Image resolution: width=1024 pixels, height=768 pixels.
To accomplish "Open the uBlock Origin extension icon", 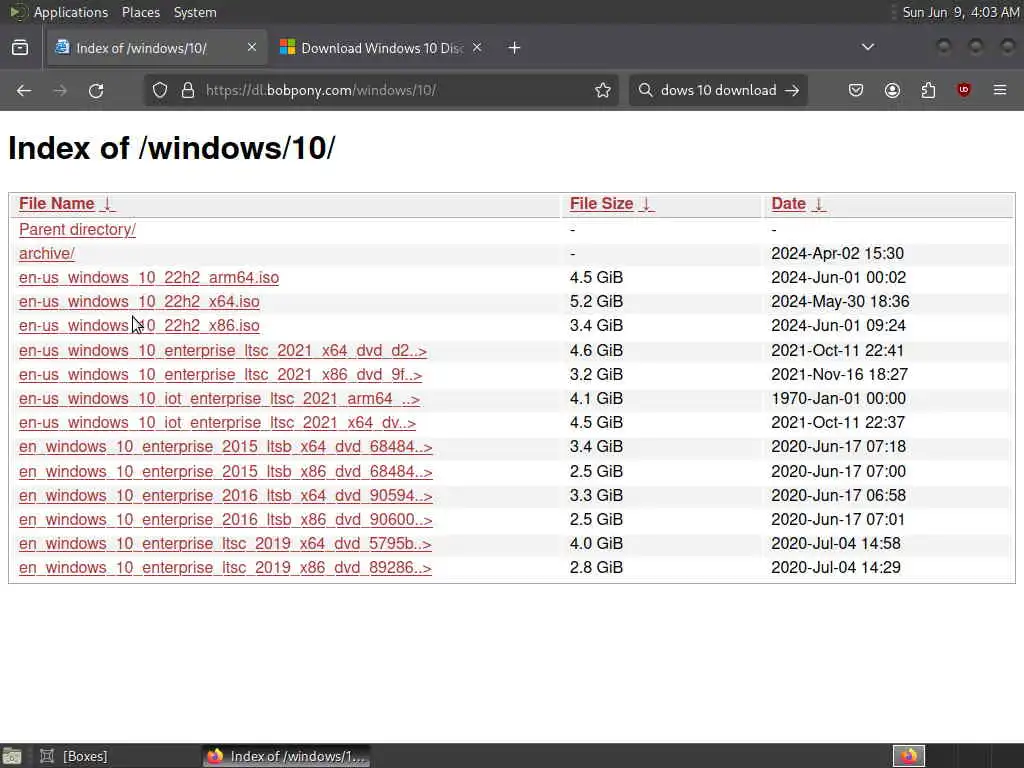I will coord(964,90).
